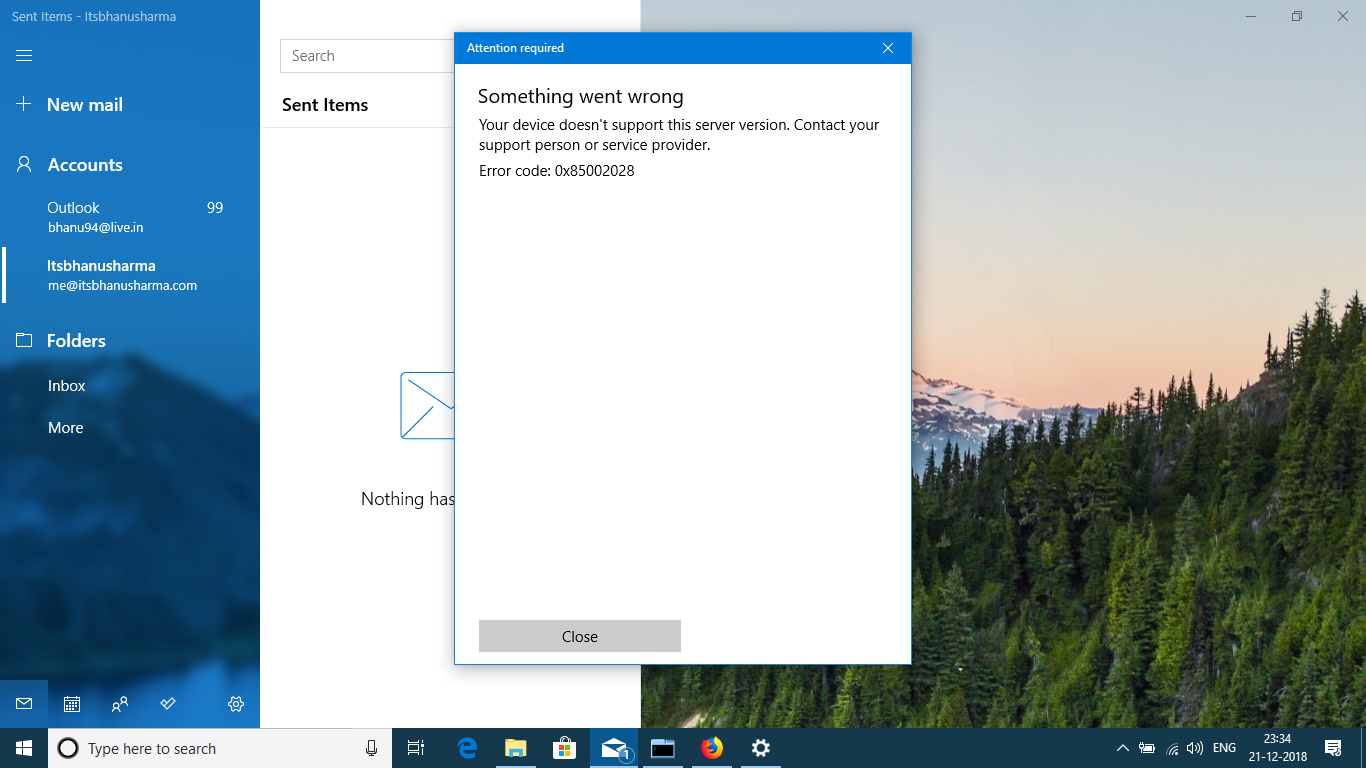Check battery status tray icon
1366x768 pixels.
[1147, 748]
